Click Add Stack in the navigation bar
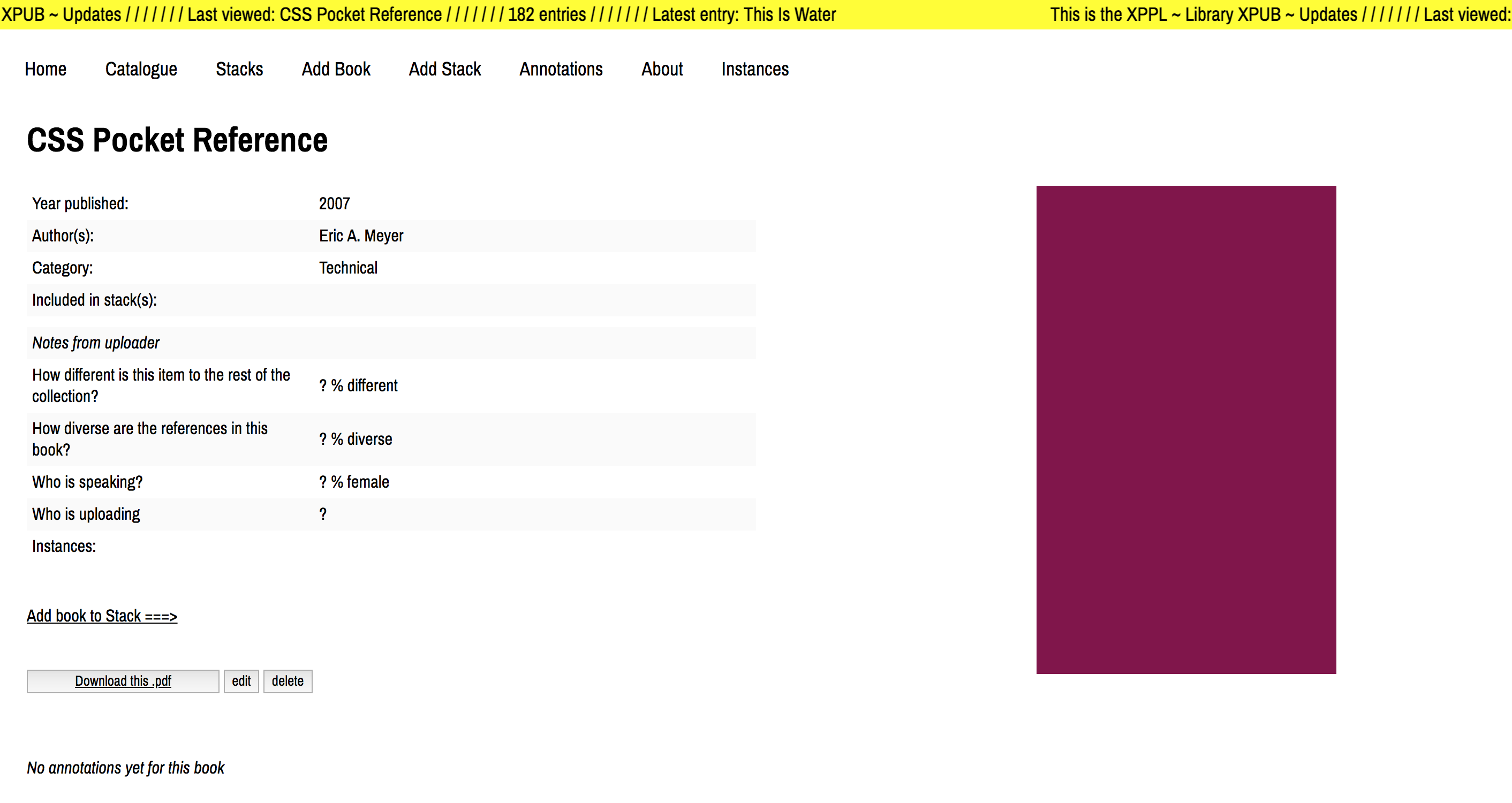The width and height of the screenshot is (1512, 803). point(444,69)
